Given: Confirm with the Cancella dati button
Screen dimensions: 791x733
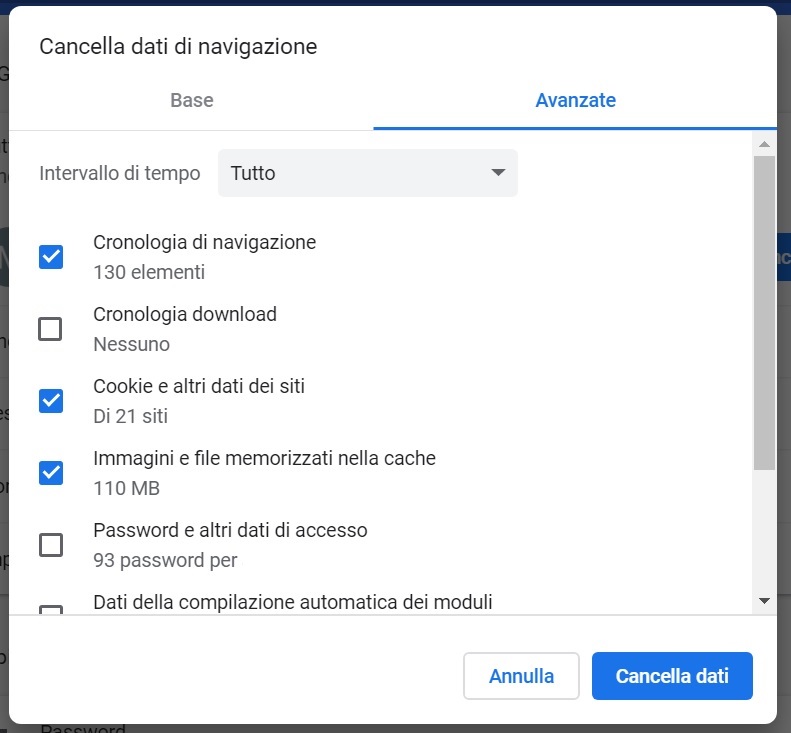Looking at the screenshot, I should pyautogui.click(x=672, y=676).
